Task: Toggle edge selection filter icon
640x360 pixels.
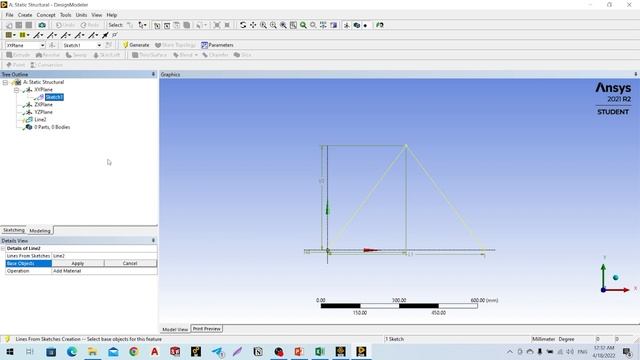Action: pyautogui.click(x=167, y=25)
